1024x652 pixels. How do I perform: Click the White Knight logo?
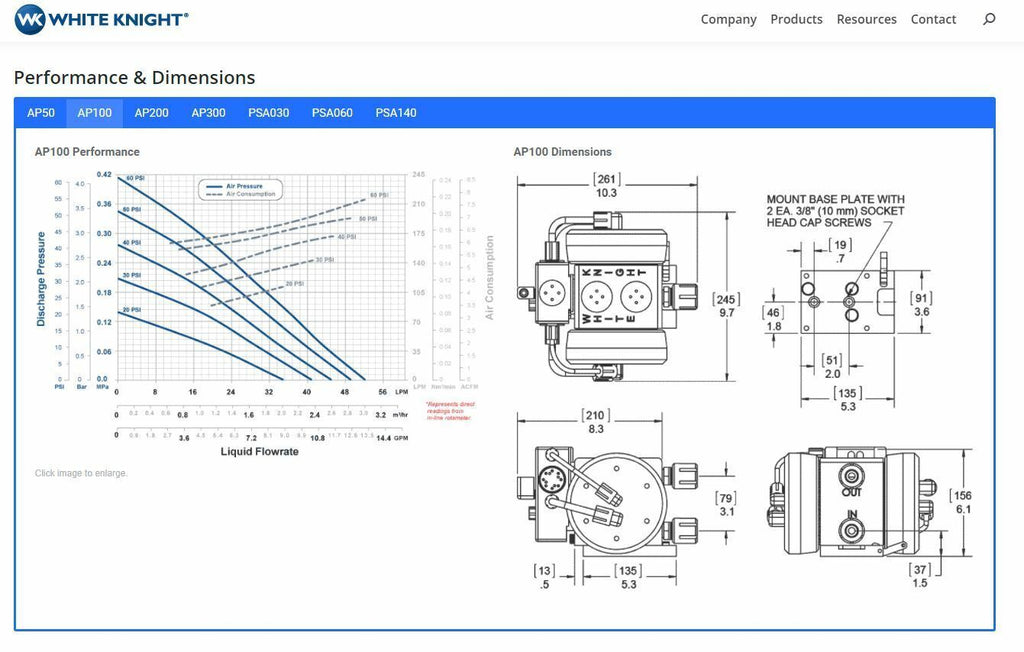[101, 19]
